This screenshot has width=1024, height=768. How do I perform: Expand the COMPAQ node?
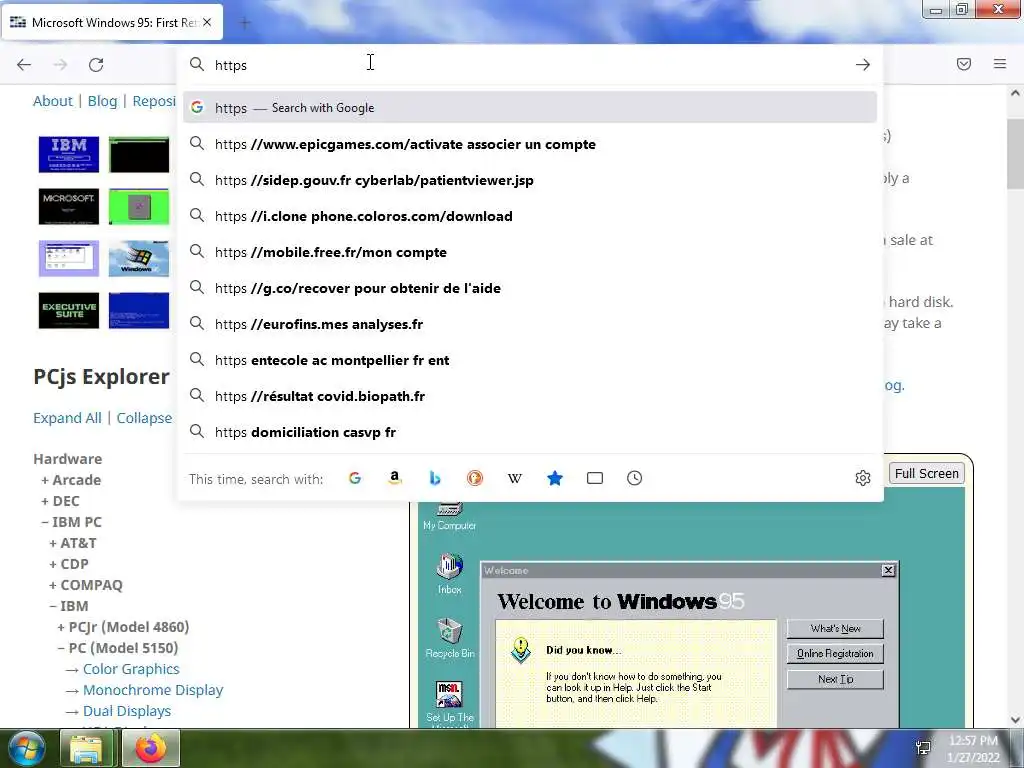(86, 584)
